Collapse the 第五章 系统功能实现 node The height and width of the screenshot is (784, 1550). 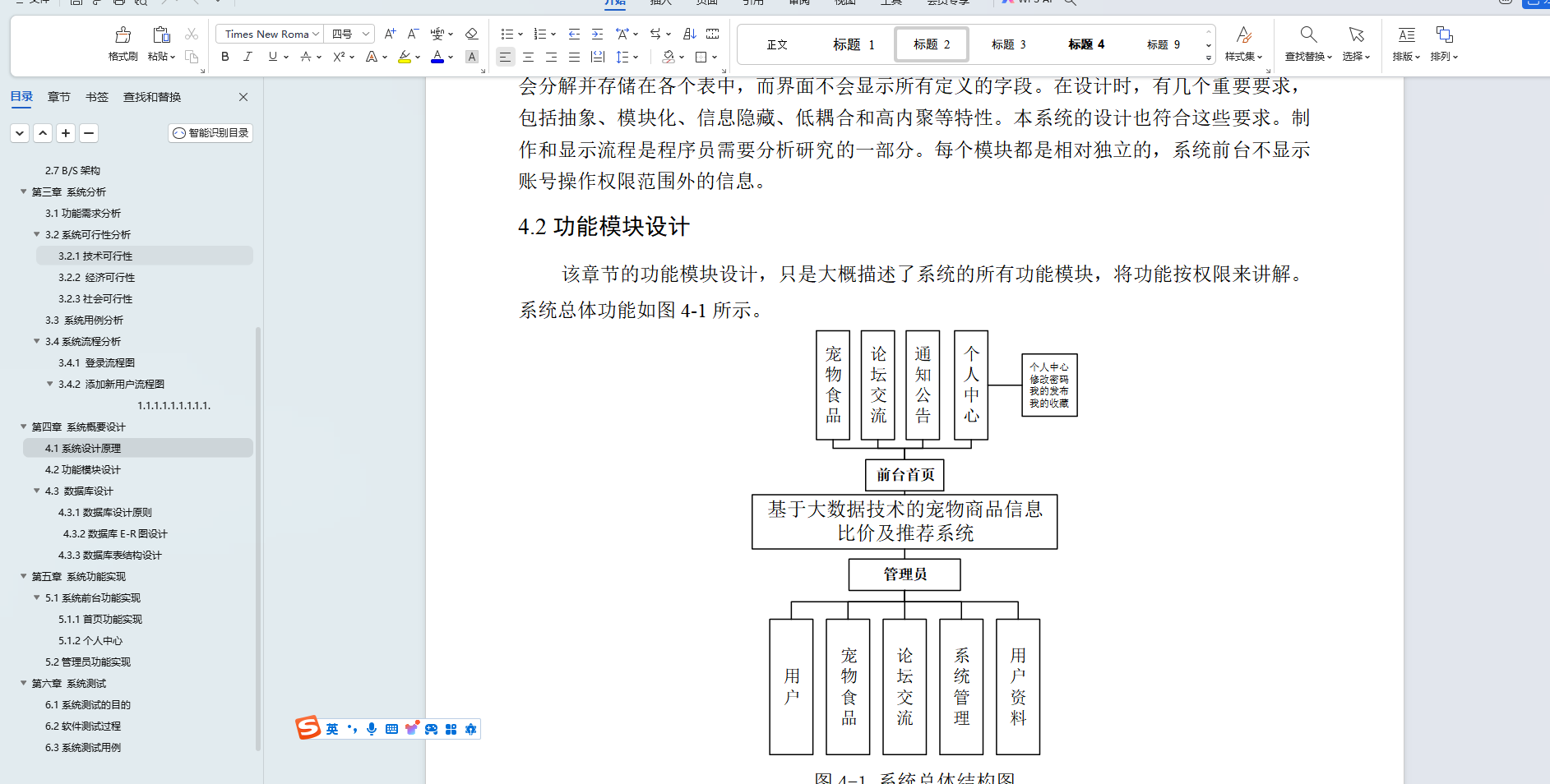(24, 576)
